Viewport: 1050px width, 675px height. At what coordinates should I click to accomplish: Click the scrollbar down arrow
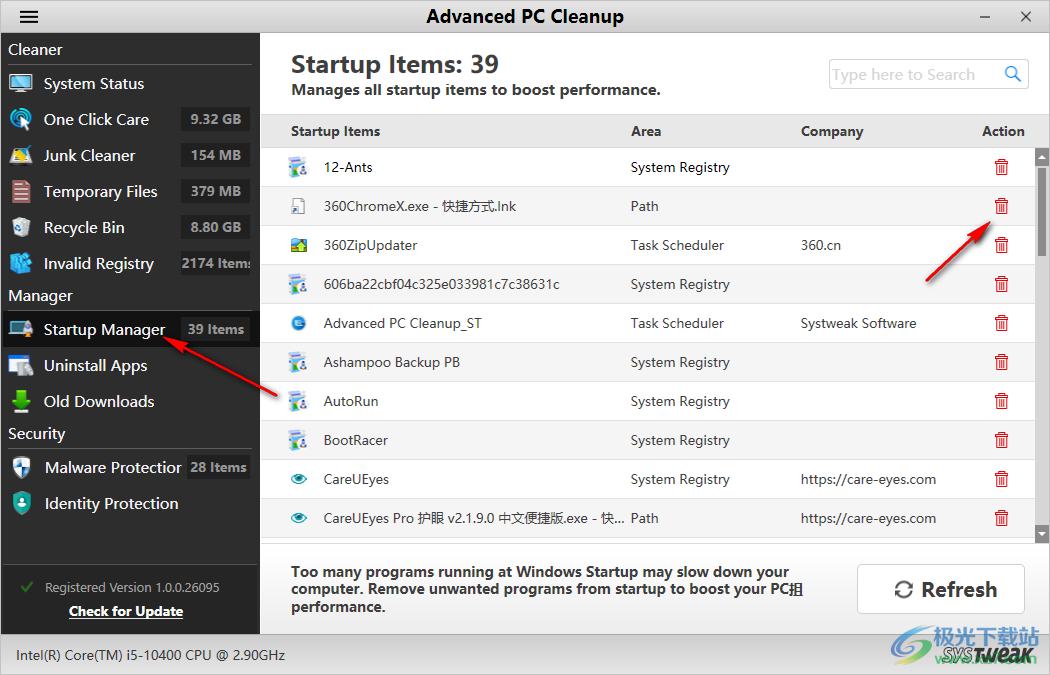(1041, 534)
